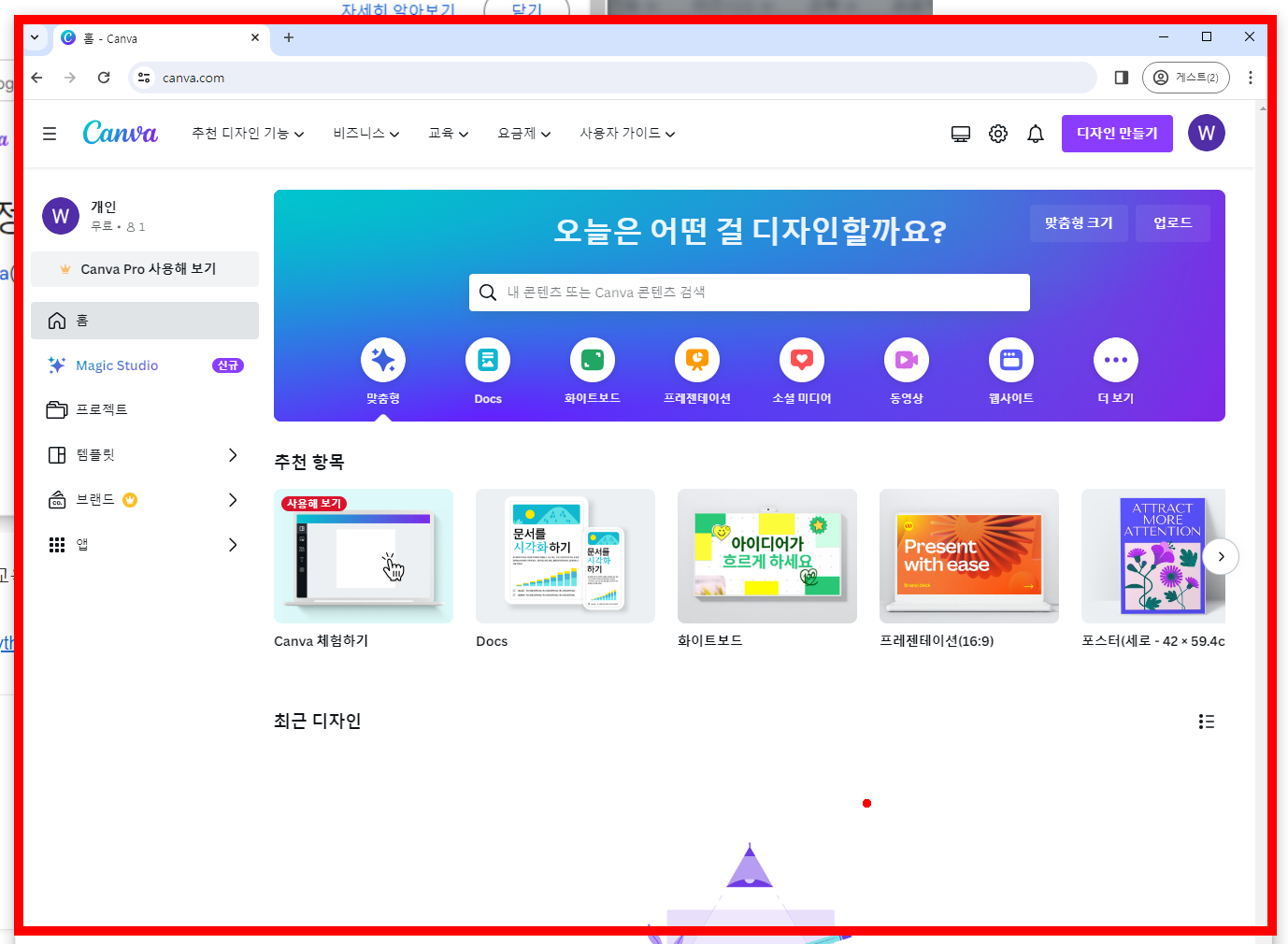Open the 포스터(세로) thumbnail

click(x=1153, y=556)
